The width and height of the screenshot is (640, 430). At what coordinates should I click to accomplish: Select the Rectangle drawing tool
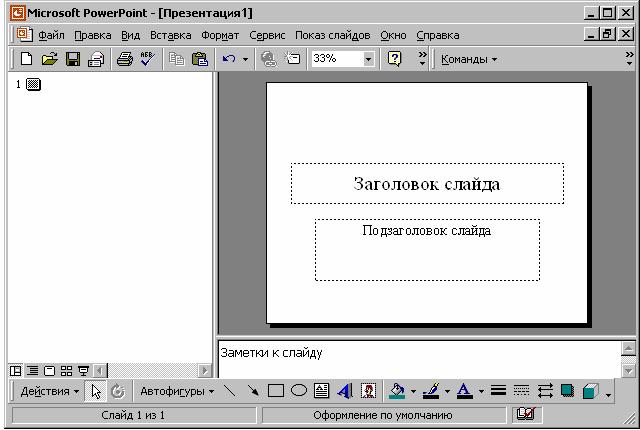point(276,391)
